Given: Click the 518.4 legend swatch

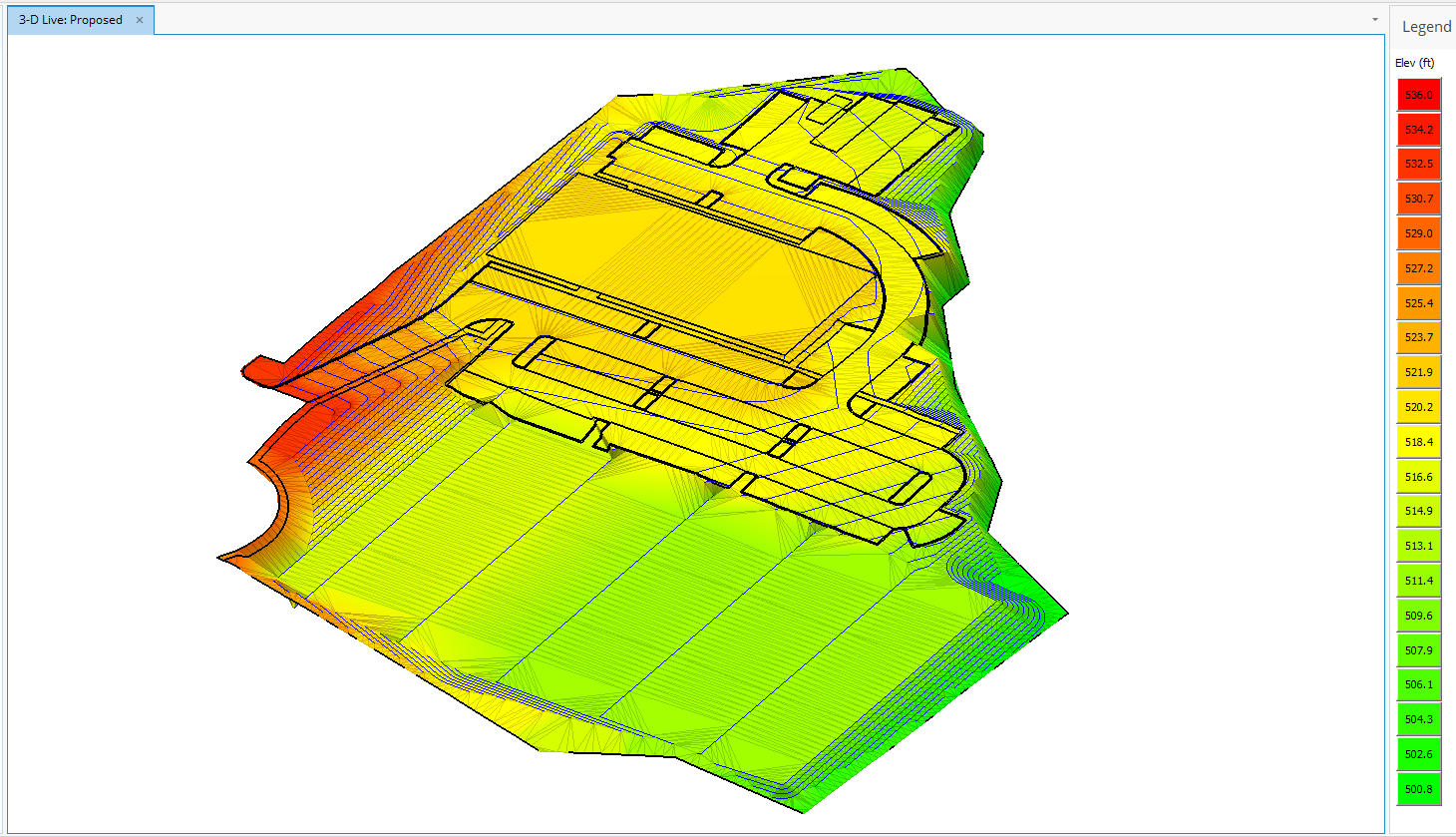Looking at the screenshot, I should (1417, 441).
